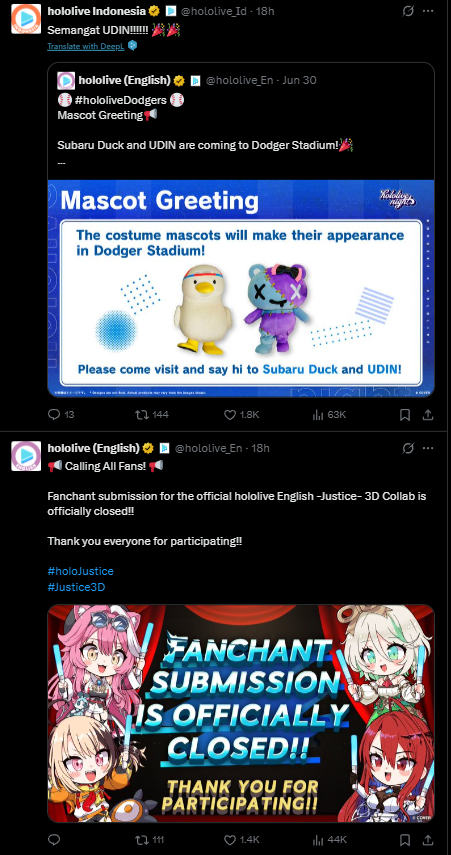The width and height of the screenshot is (451, 855).
Task: Reply to the hololive Indonesia post
Action: (61, 415)
